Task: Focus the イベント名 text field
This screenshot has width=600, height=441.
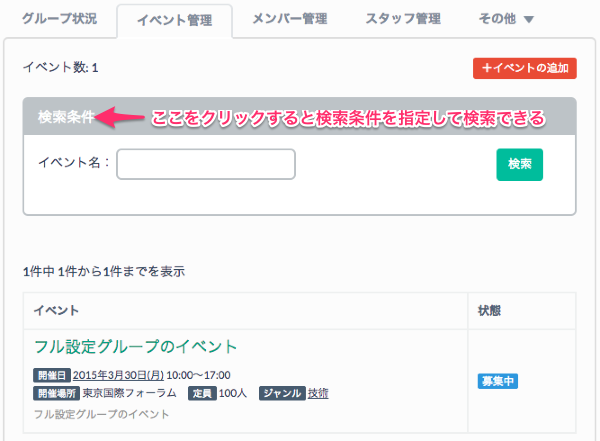Action: 206,164
